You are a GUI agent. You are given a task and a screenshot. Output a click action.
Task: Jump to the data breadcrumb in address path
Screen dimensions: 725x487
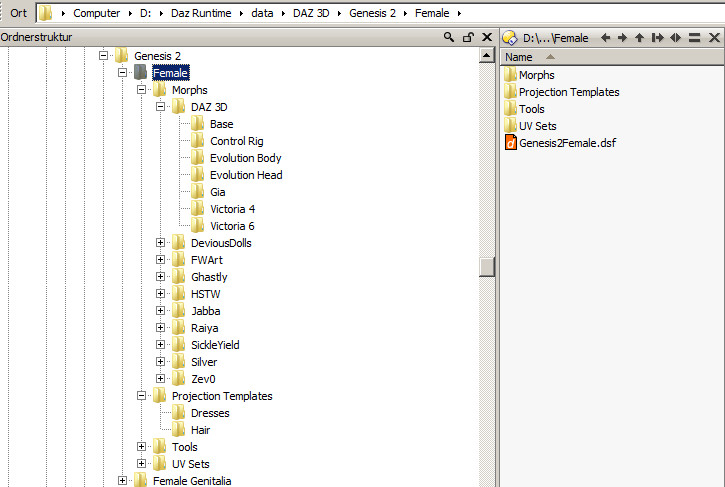[262, 13]
